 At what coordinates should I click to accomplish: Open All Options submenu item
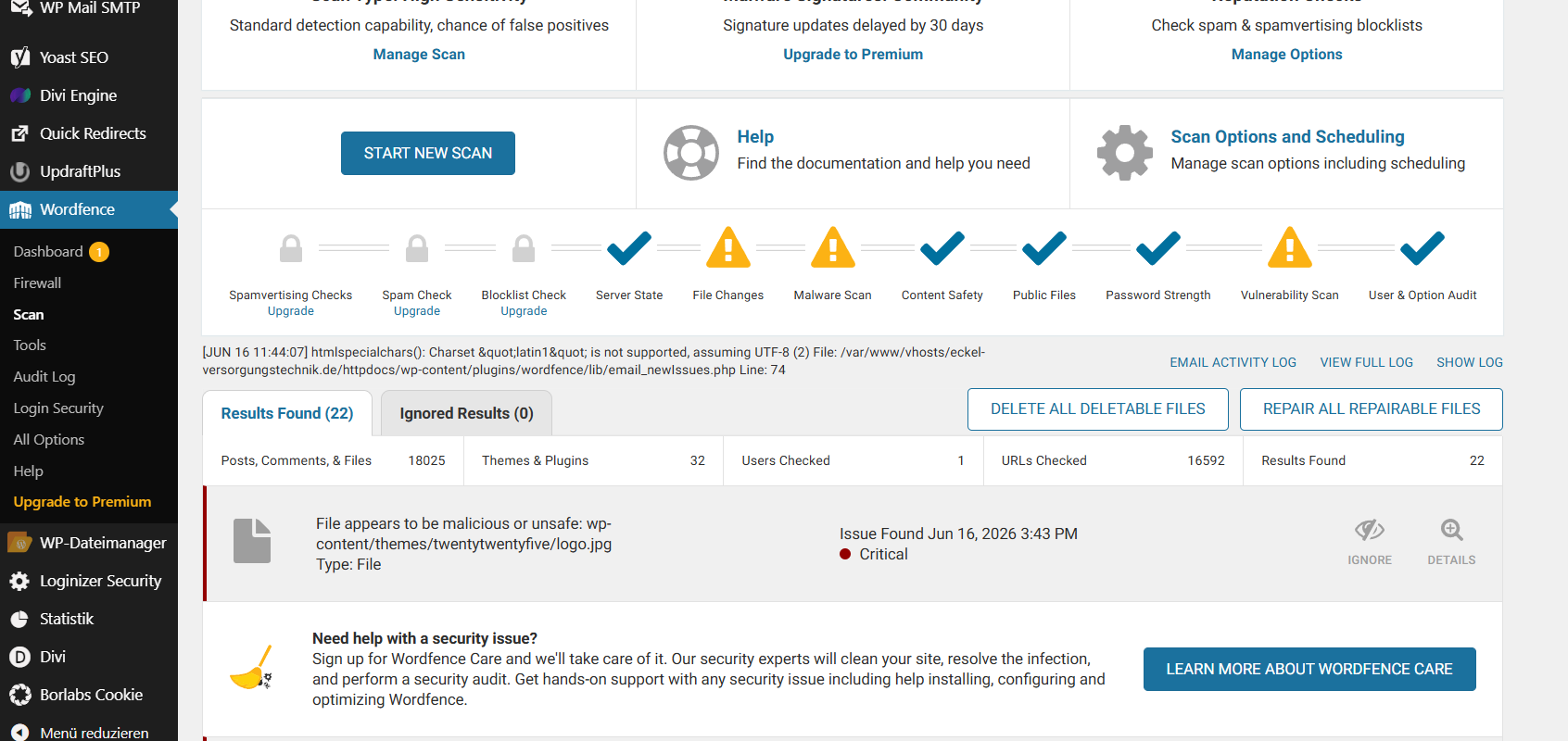pyautogui.click(x=49, y=440)
